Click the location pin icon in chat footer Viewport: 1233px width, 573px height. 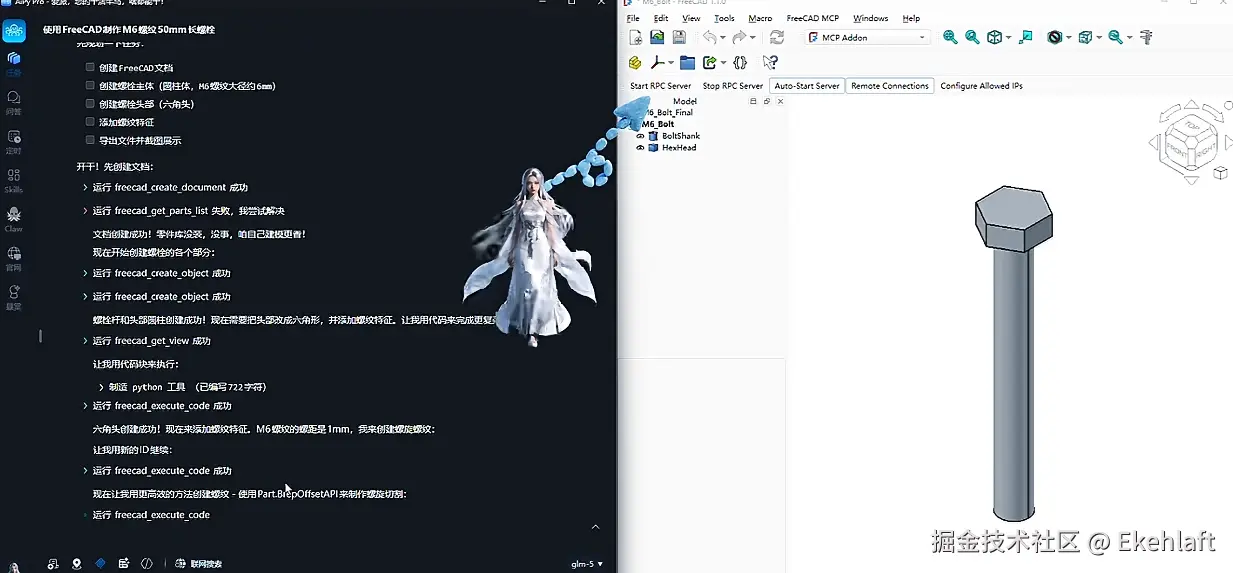77,564
